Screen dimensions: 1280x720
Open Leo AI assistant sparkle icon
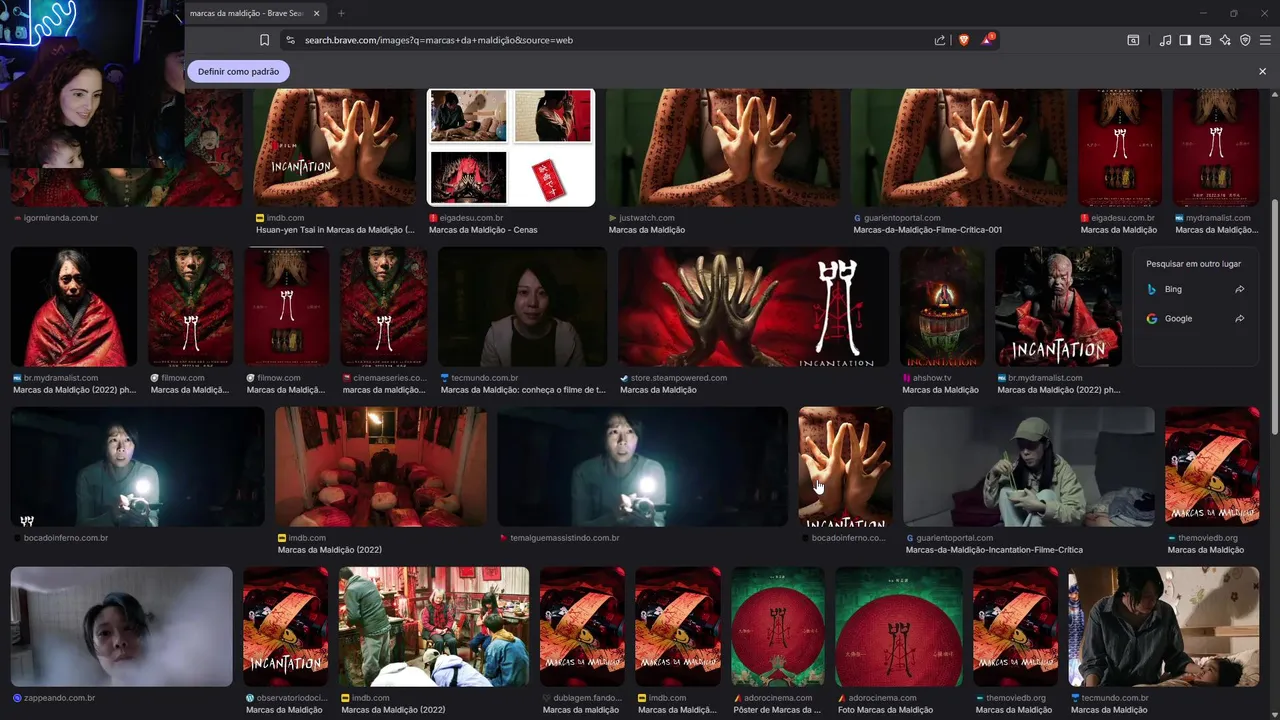pos(1225,40)
